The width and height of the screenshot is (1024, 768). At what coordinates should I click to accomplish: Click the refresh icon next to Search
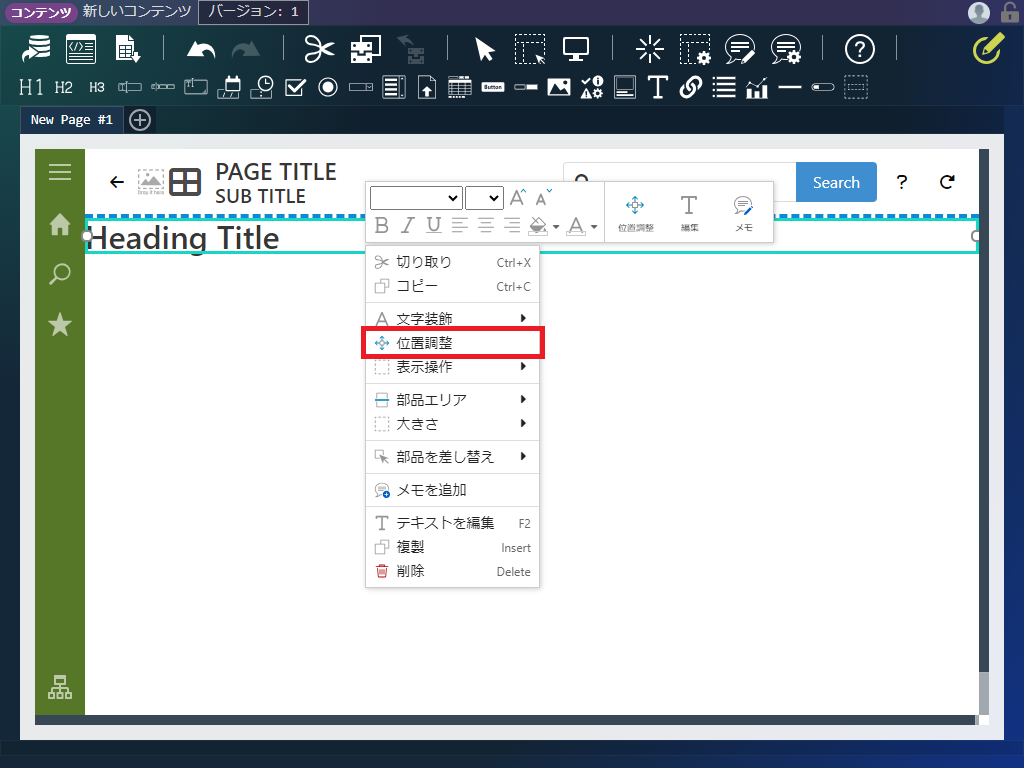pos(947,182)
